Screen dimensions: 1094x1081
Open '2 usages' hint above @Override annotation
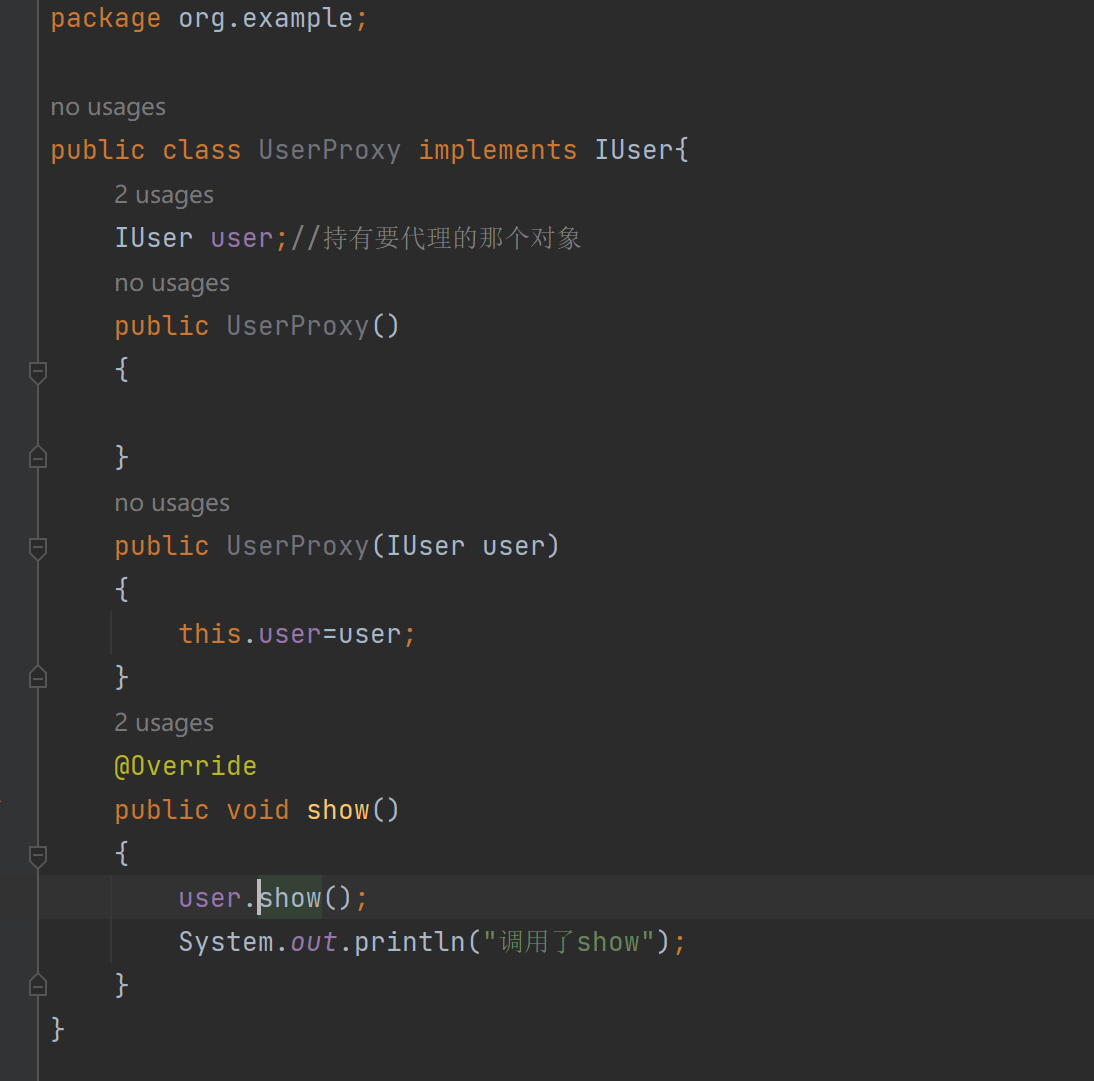click(164, 723)
